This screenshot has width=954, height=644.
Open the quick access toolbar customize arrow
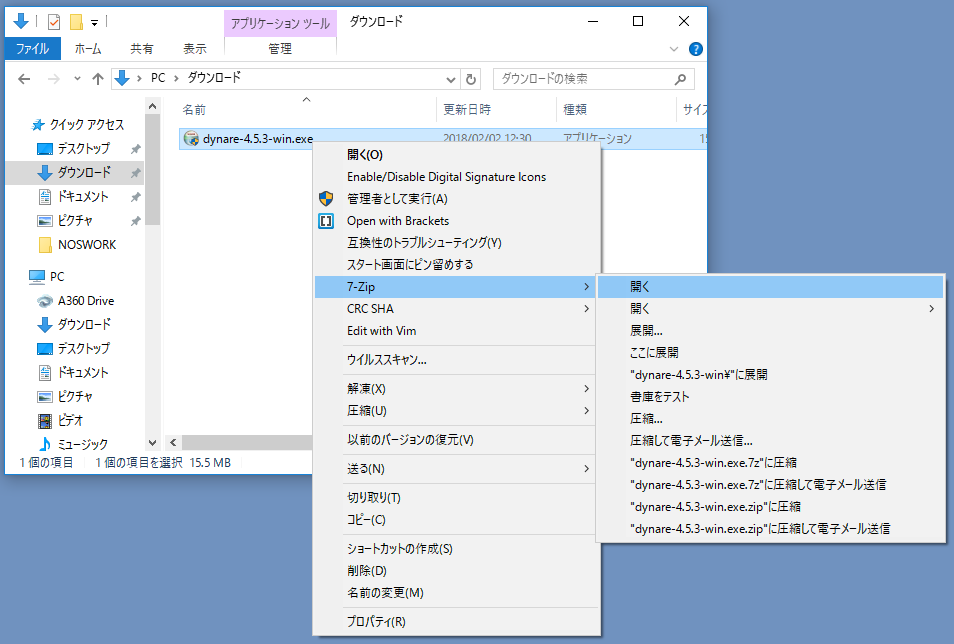point(94,23)
